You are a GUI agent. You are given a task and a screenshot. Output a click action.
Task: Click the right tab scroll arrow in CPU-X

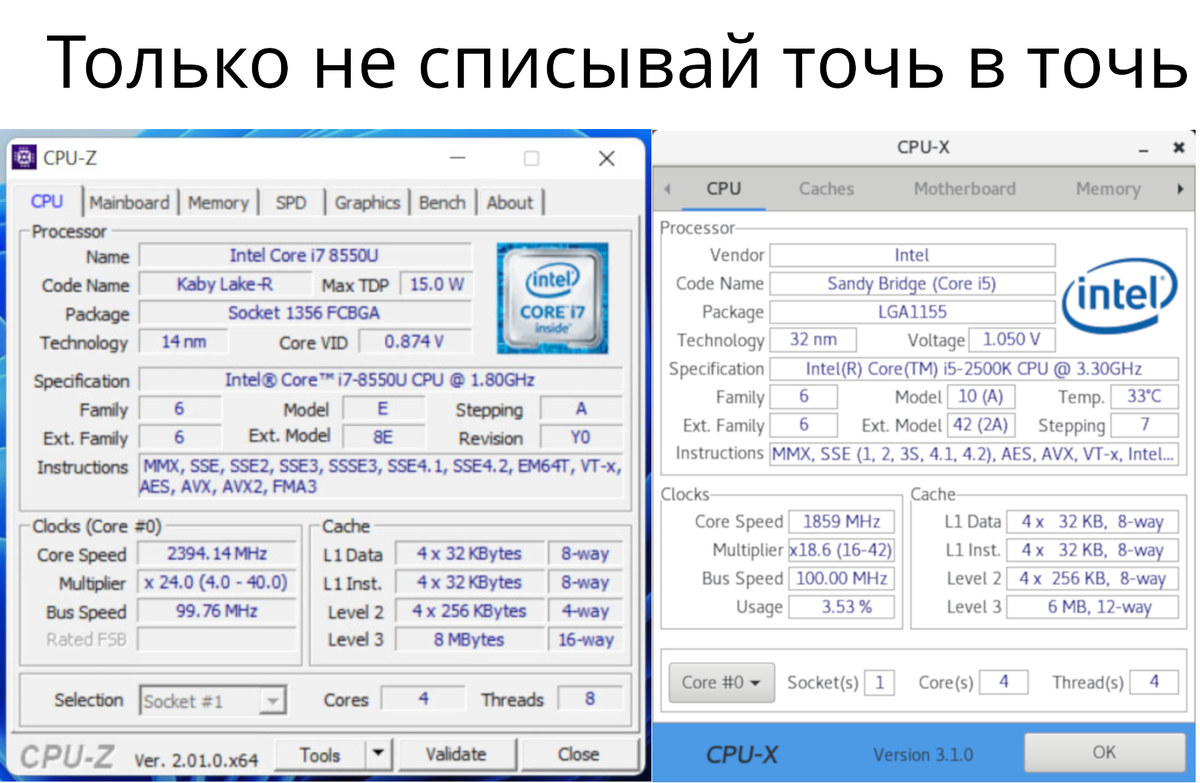[x=1180, y=188]
